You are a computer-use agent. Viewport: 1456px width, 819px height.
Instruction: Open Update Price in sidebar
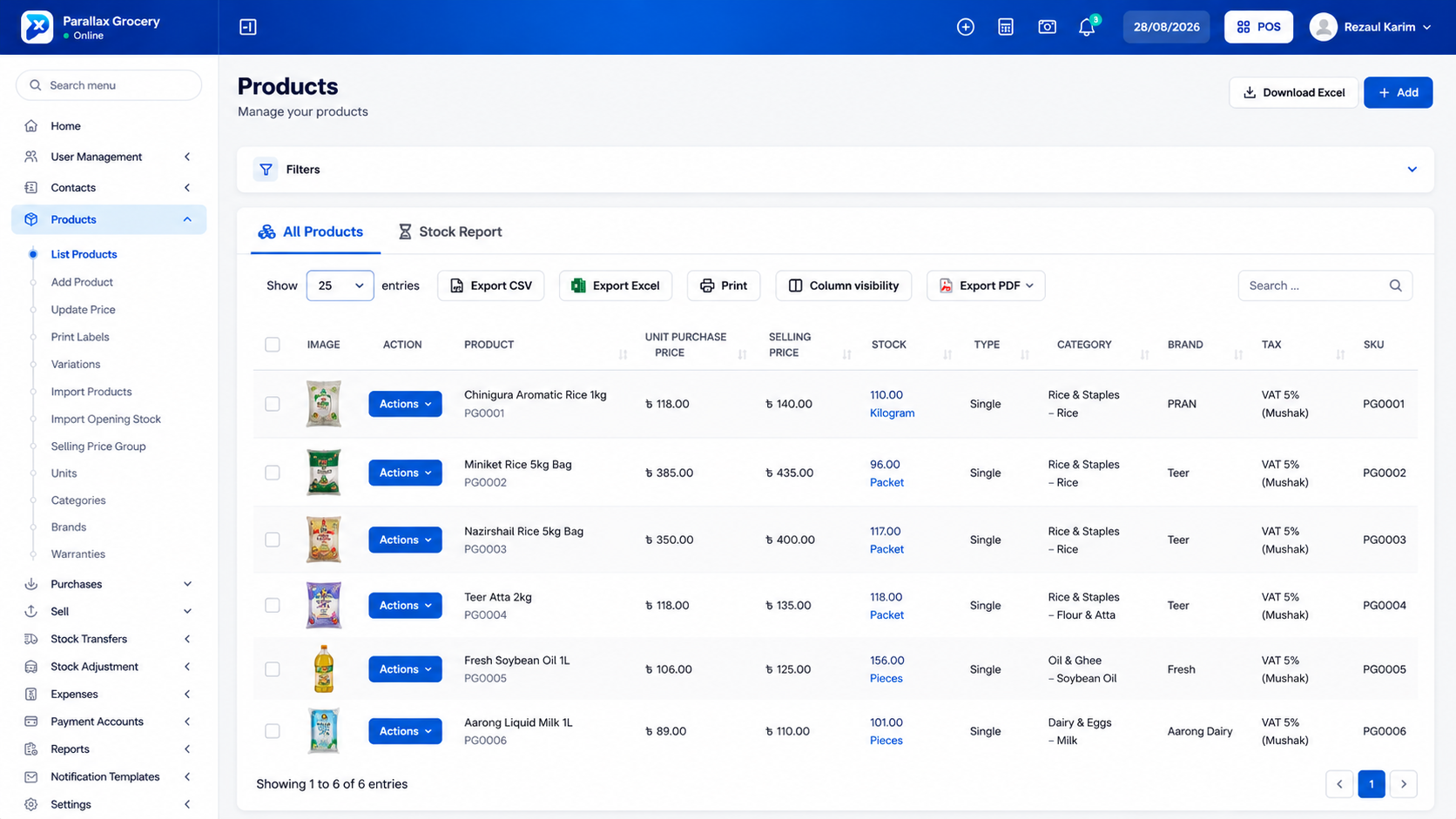click(83, 310)
